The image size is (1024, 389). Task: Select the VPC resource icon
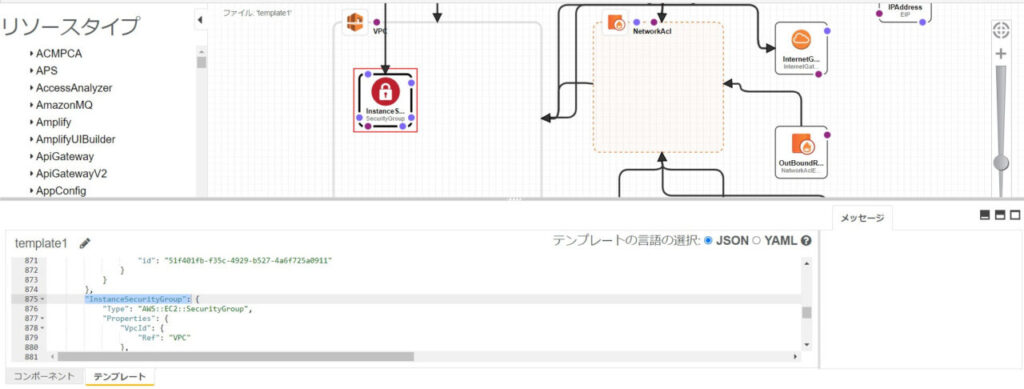355,23
